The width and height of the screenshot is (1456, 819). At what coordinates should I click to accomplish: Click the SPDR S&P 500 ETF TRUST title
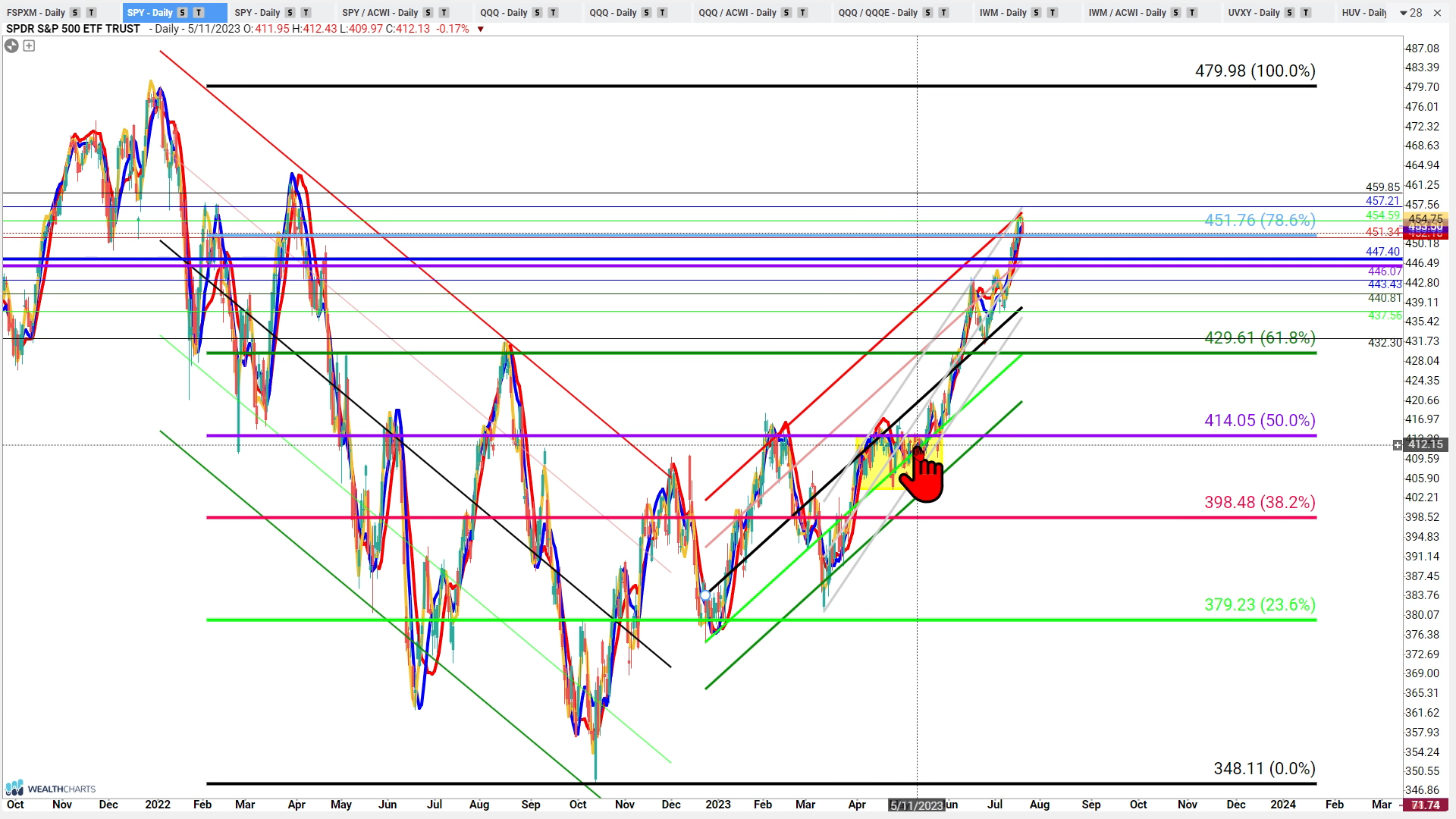pos(73,29)
